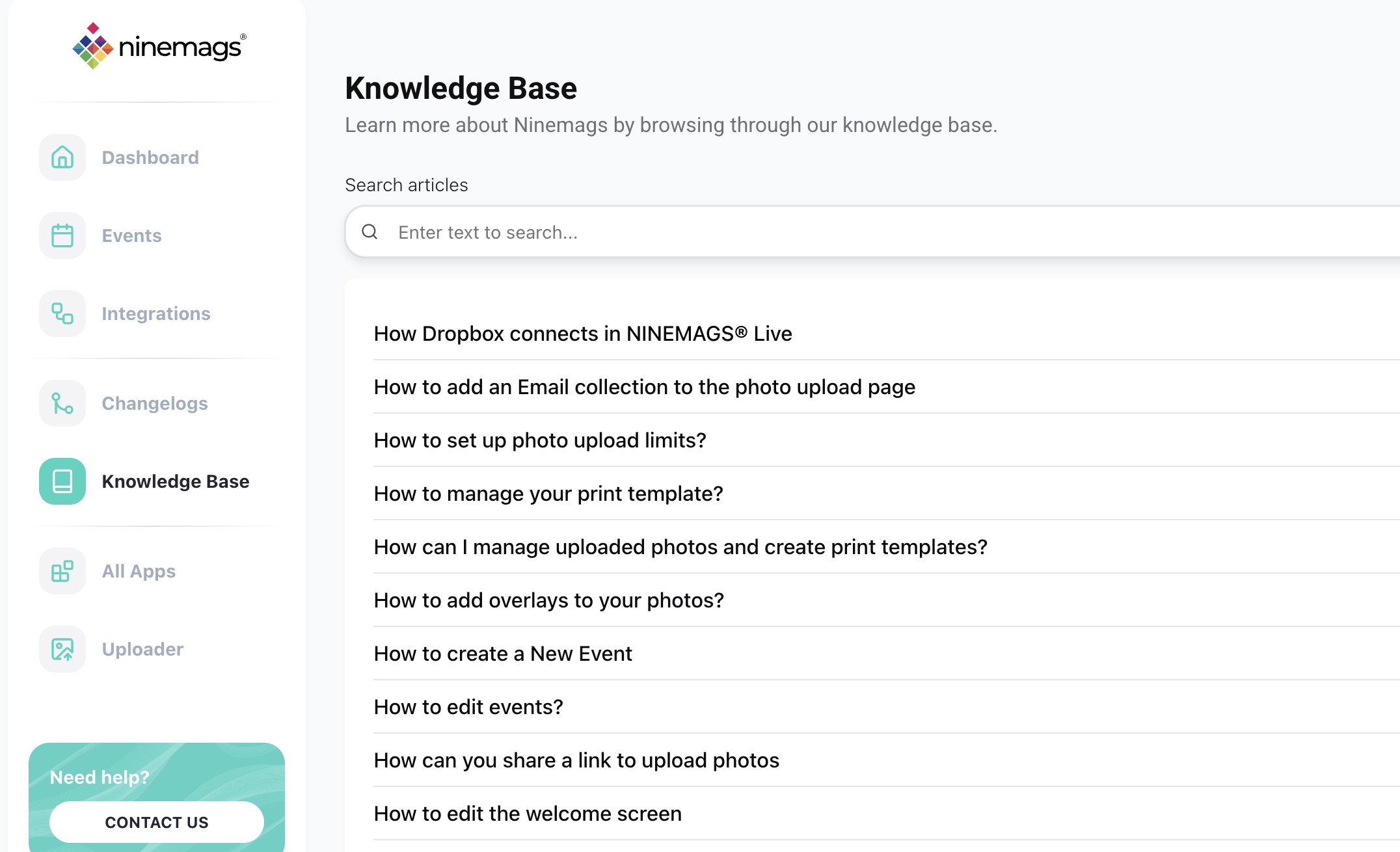The height and width of the screenshot is (852, 1400).
Task: Focus the search articles text field
Action: [x=846, y=232]
